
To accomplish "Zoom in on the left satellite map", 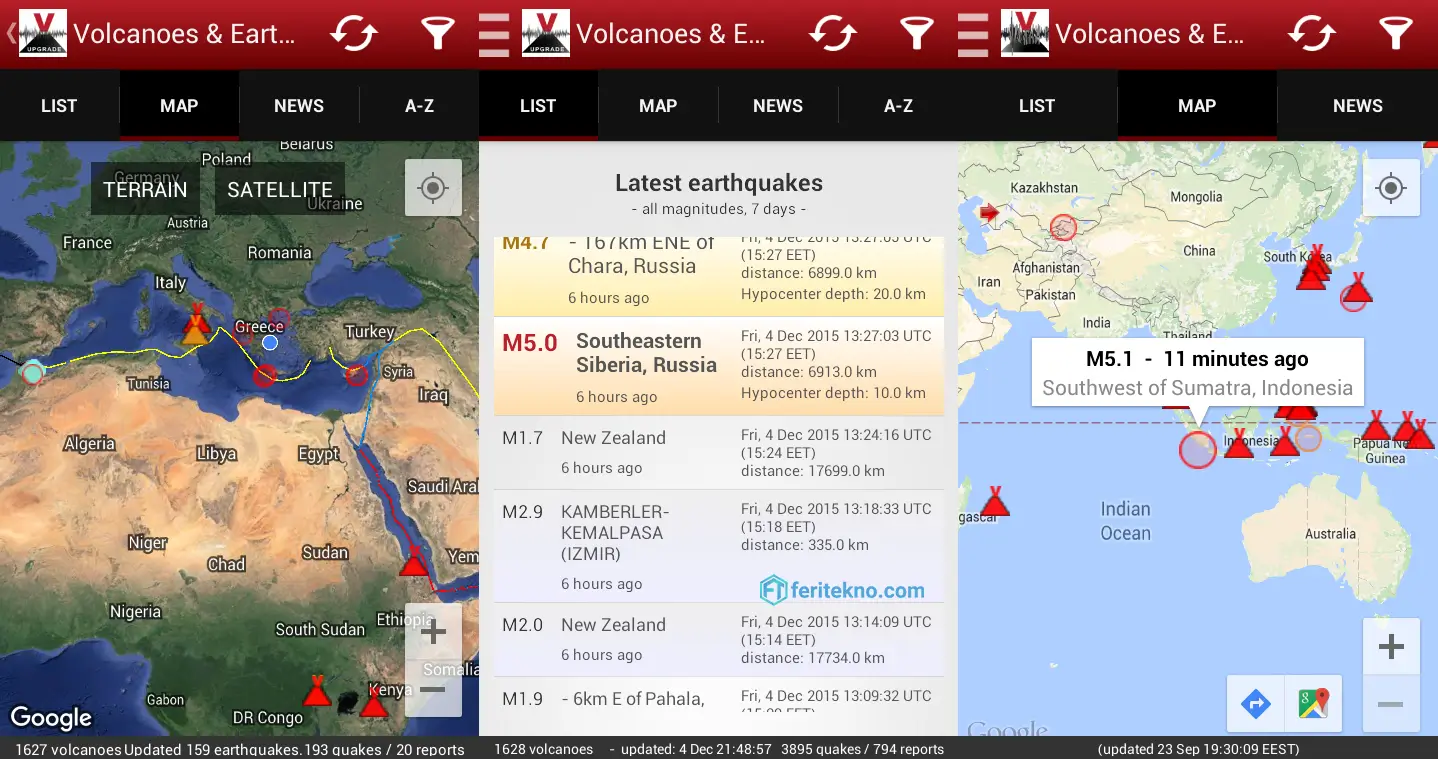I will 433,631.
